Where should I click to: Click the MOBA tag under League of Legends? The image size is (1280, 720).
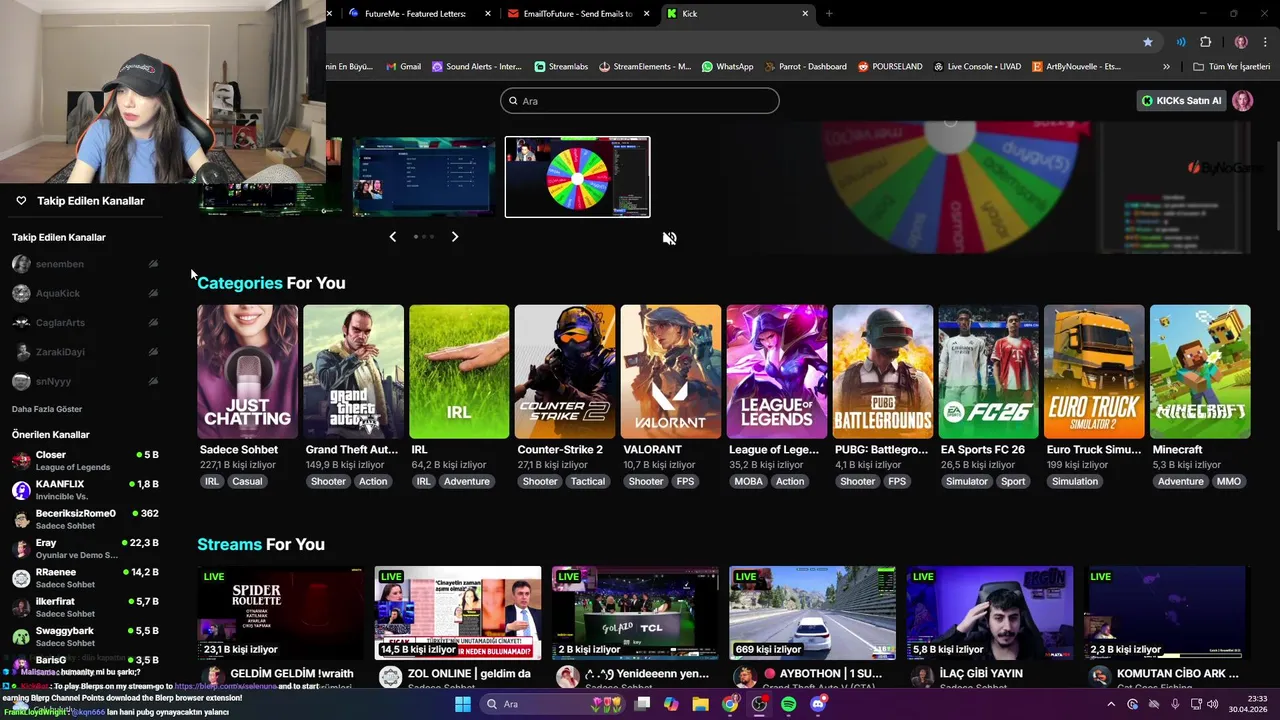coord(748,481)
